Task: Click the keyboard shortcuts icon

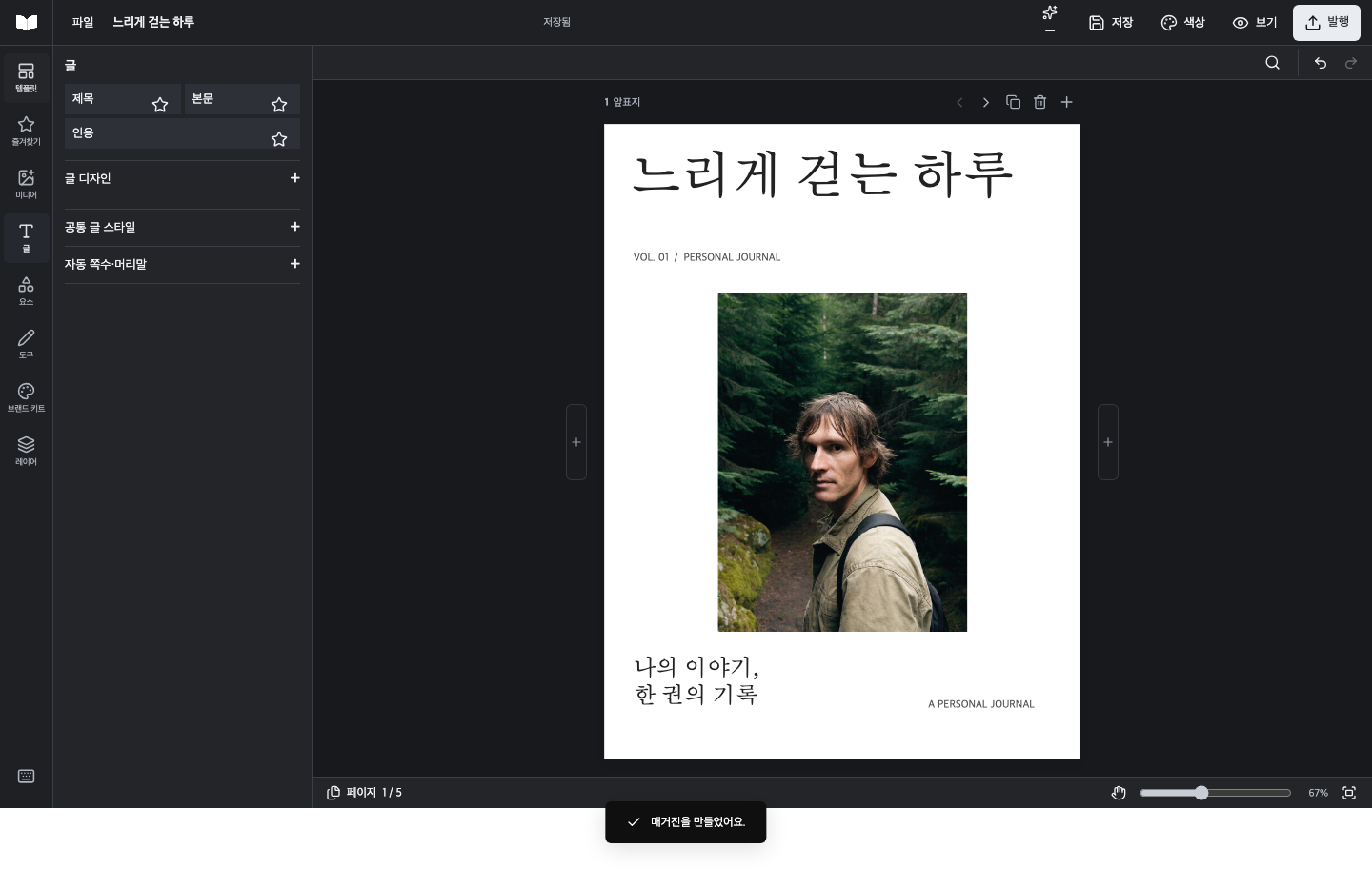Action: click(26, 777)
